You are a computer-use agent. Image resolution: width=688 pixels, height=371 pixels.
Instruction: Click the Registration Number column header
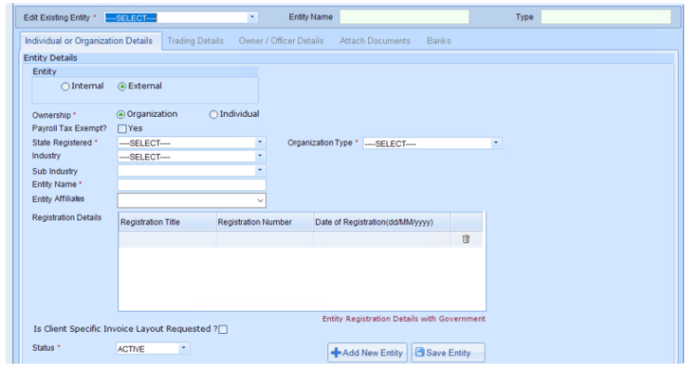(265, 222)
